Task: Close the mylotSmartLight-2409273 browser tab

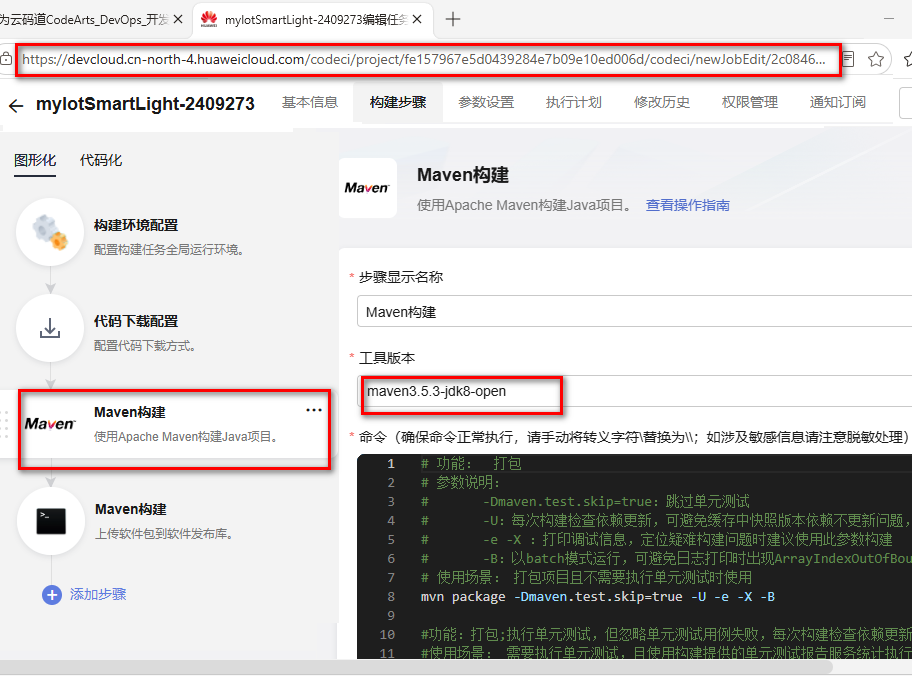Action: pos(417,19)
